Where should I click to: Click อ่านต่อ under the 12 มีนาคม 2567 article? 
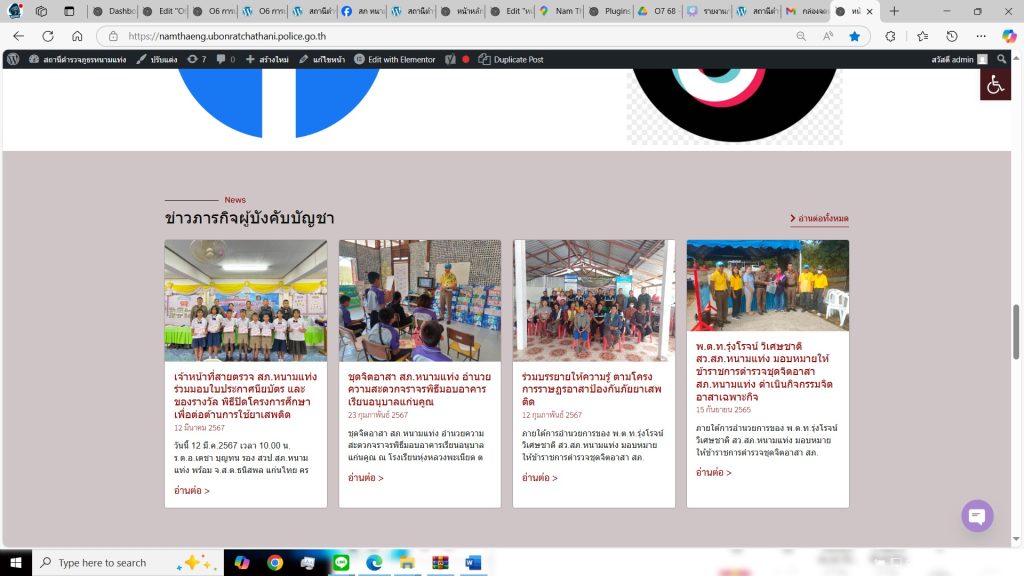[192, 491]
